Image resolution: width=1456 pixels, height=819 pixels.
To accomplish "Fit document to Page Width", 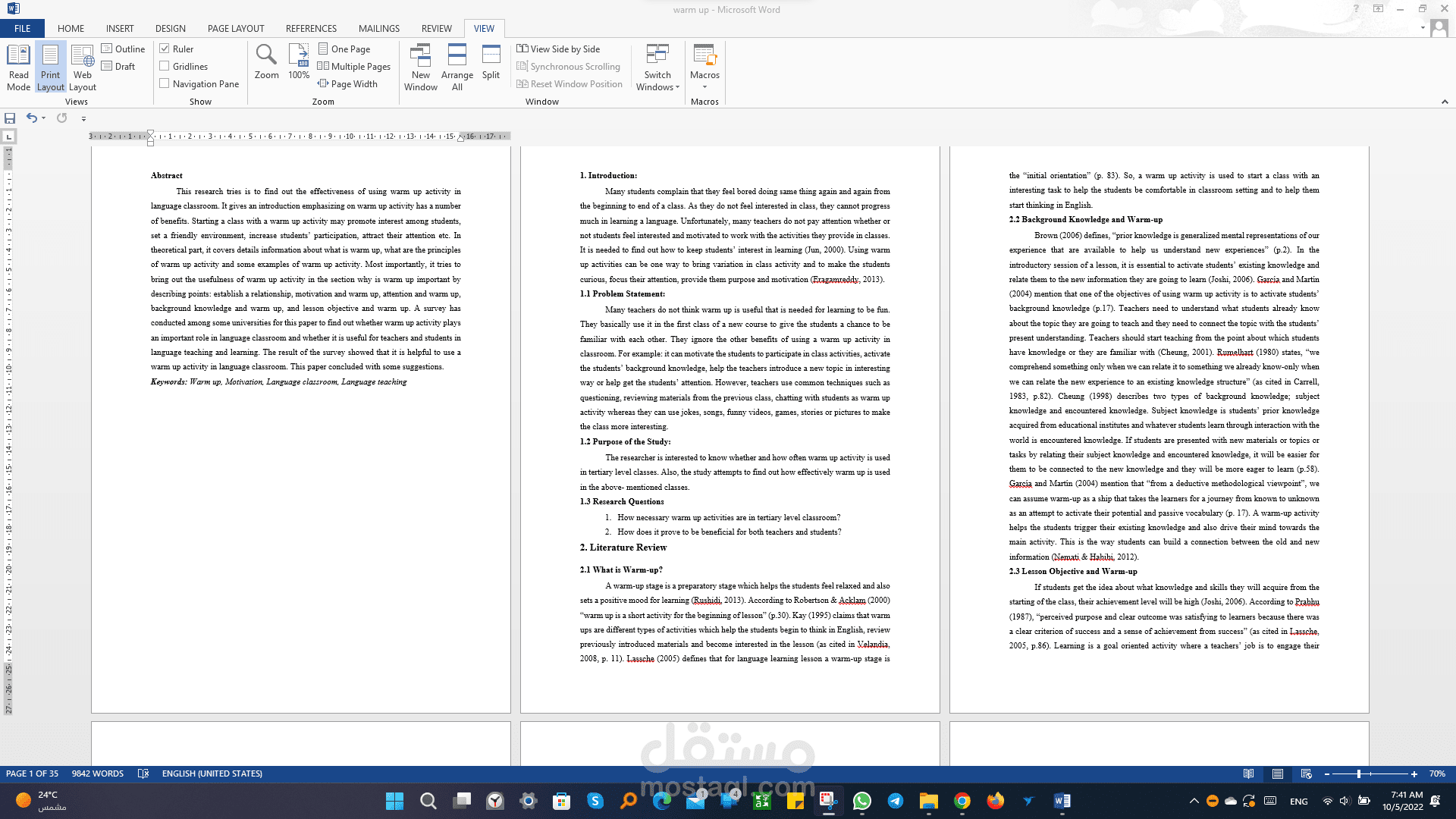I will pyautogui.click(x=347, y=83).
